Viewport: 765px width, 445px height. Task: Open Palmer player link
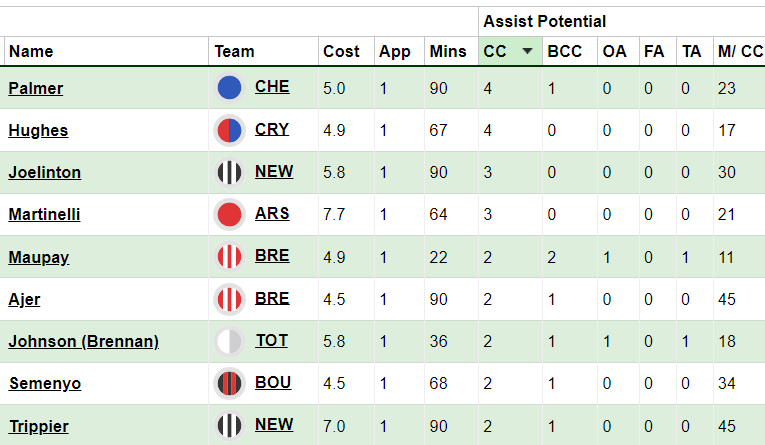36,88
